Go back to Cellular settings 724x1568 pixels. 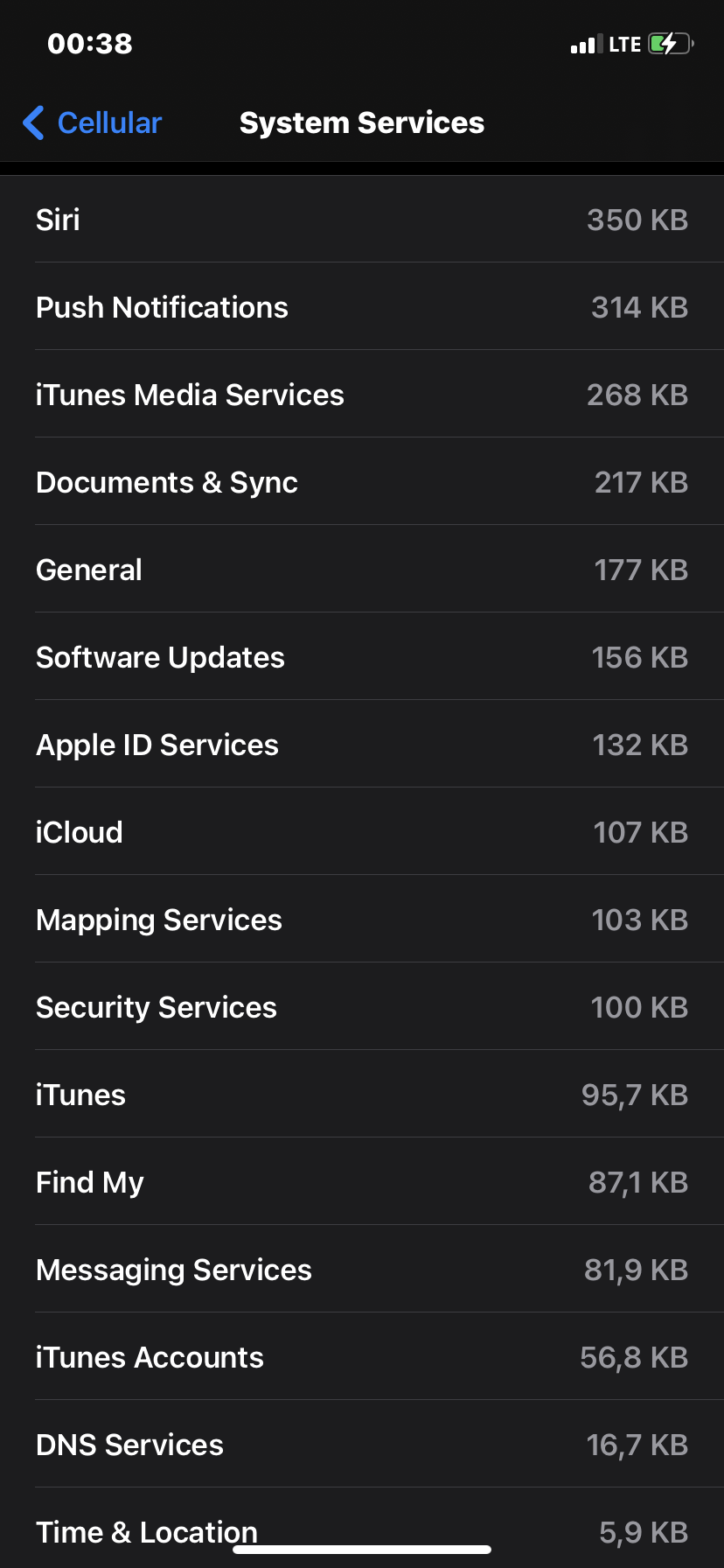(109, 123)
